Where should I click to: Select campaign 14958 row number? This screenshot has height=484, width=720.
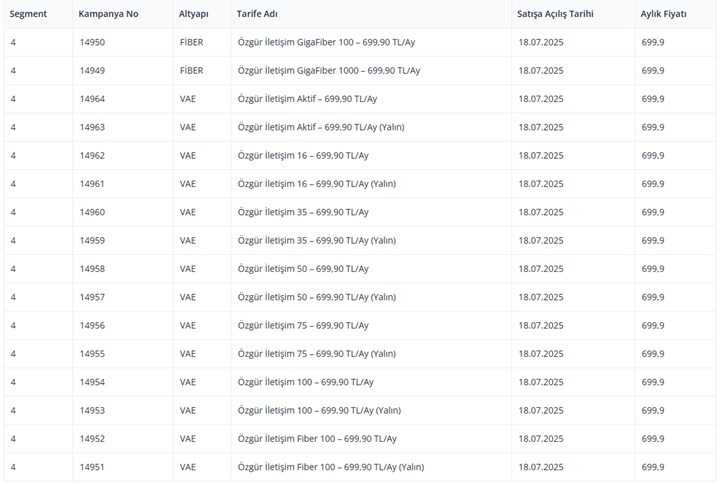tap(92, 269)
